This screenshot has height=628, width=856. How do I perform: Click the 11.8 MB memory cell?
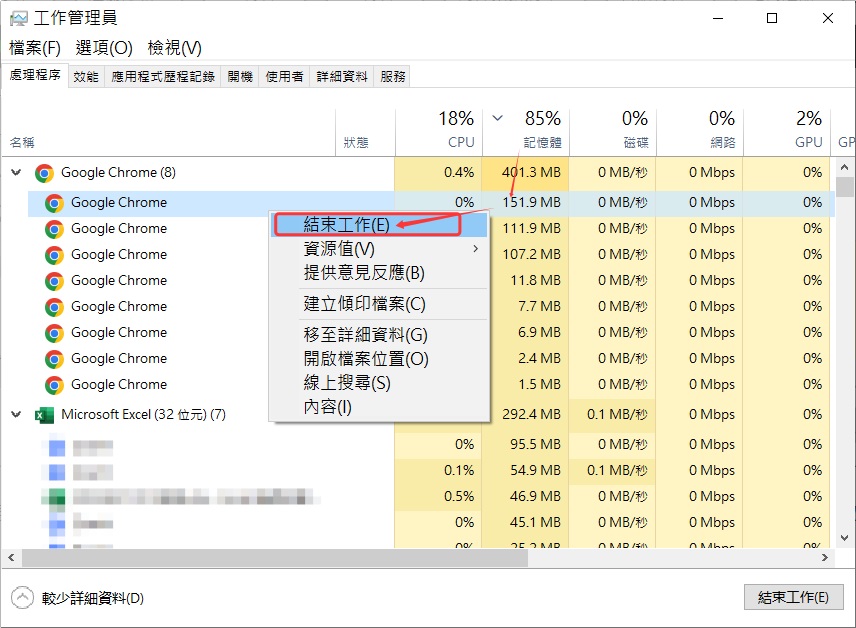coord(526,281)
